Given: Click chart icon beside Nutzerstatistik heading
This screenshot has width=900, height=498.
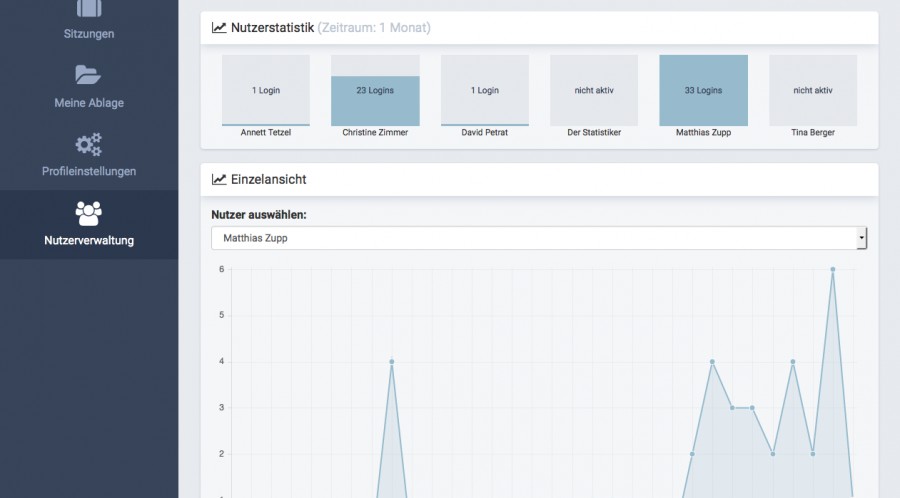Looking at the screenshot, I should pos(219,28).
